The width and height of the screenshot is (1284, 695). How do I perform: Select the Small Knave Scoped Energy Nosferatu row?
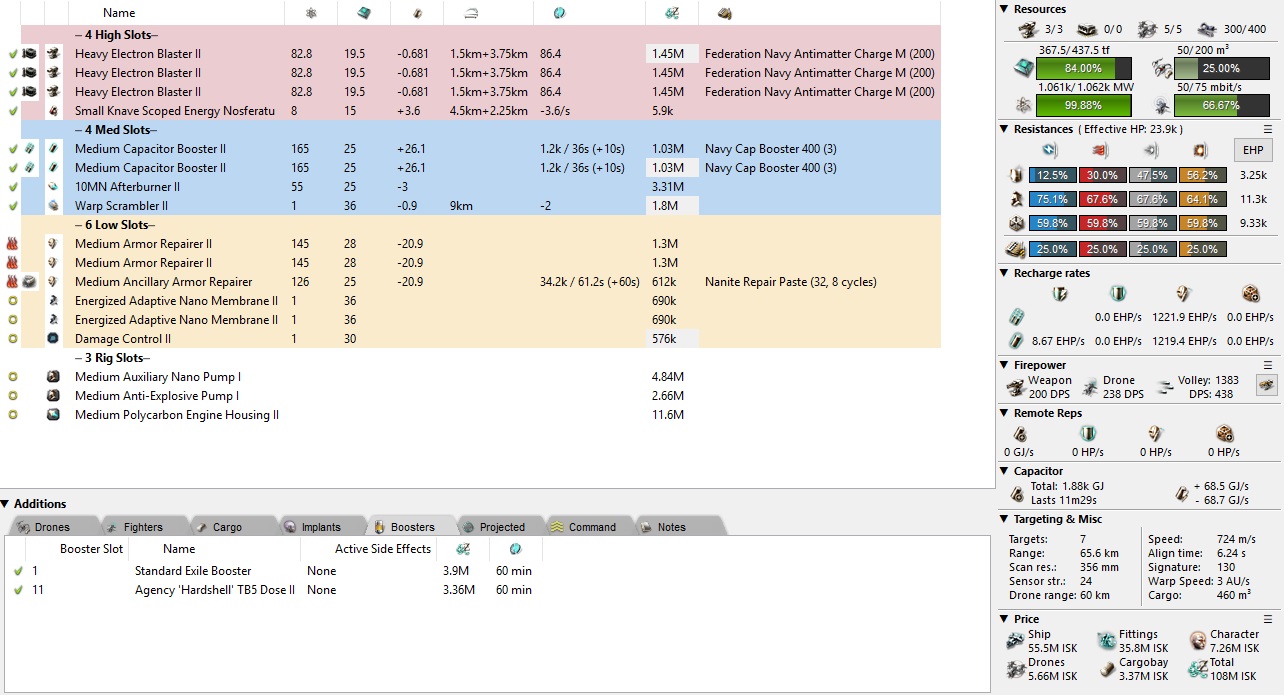174,111
